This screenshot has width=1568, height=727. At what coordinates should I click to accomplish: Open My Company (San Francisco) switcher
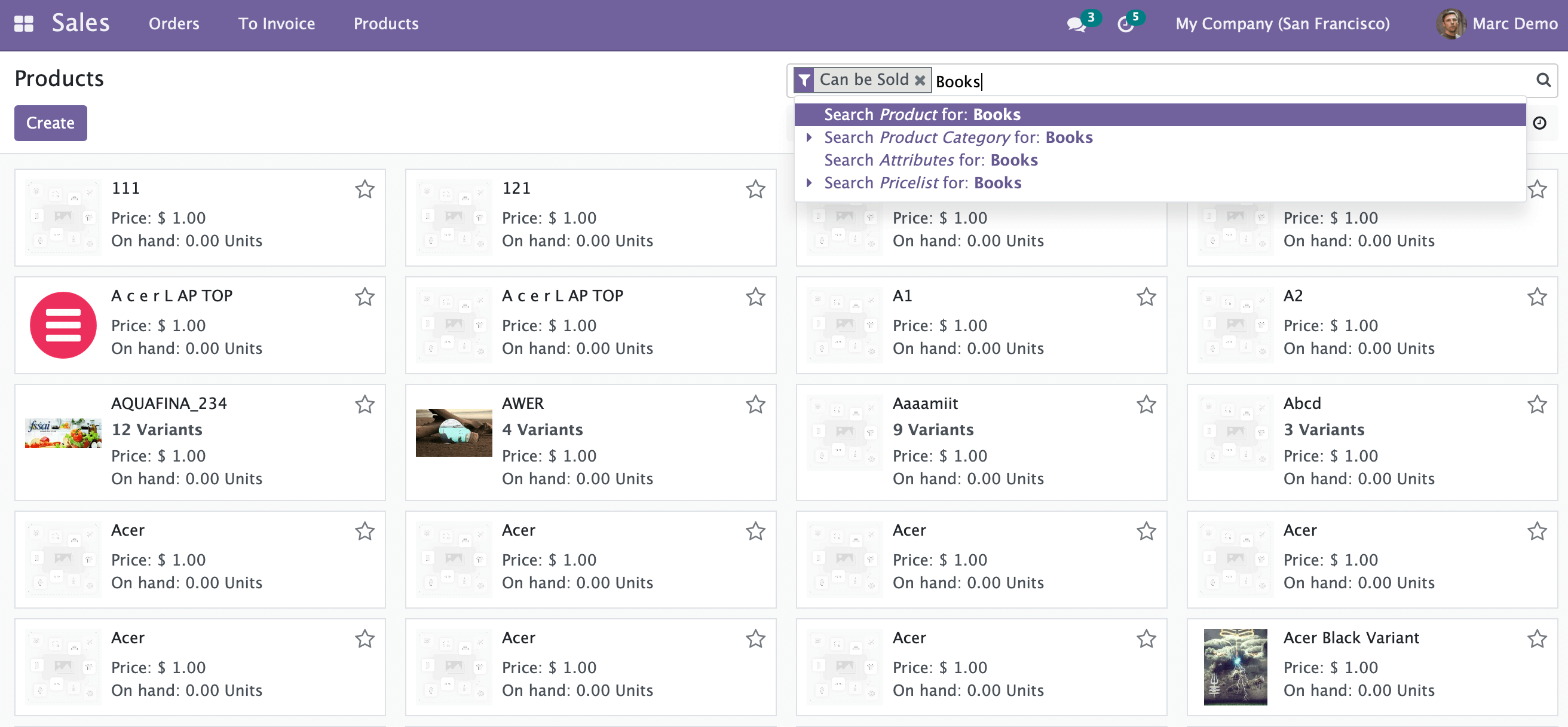1282,24
